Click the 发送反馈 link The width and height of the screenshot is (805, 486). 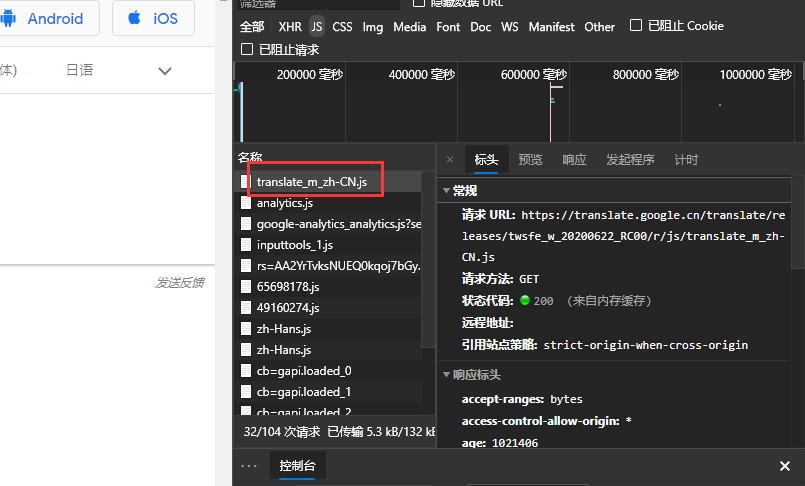tap(179, 283)
